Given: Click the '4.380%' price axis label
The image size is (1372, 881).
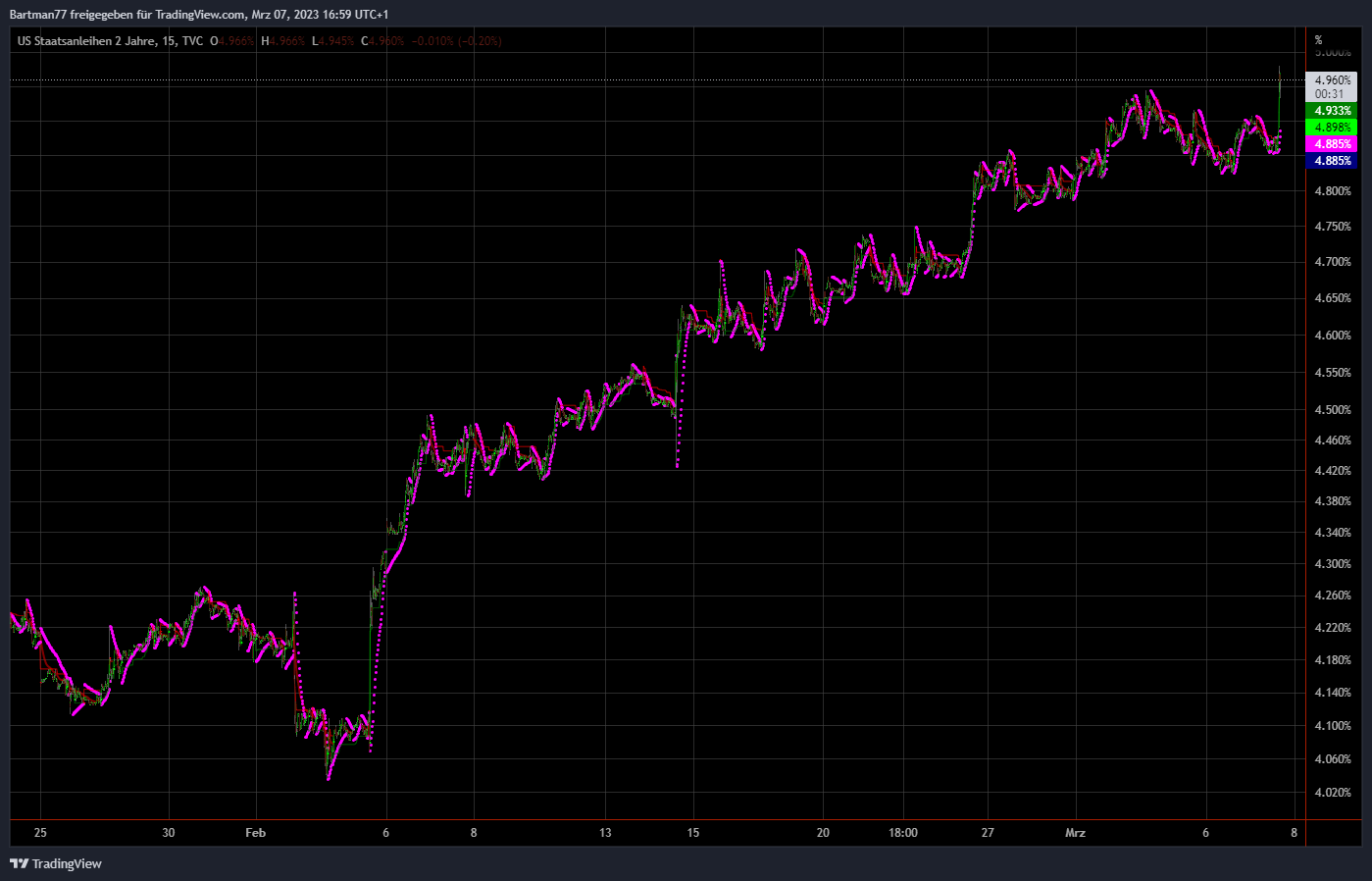Looking at the screenshot, I should pos(1333,501).
